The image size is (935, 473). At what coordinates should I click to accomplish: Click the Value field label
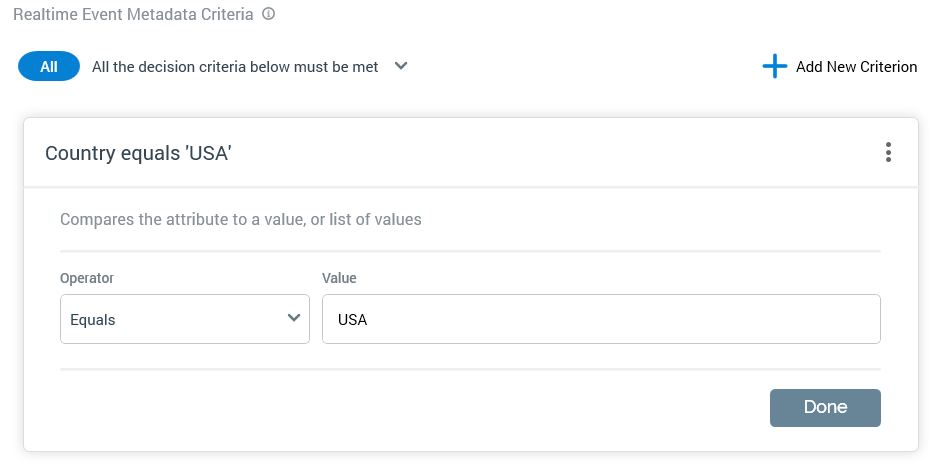click(x=339, y=278)
